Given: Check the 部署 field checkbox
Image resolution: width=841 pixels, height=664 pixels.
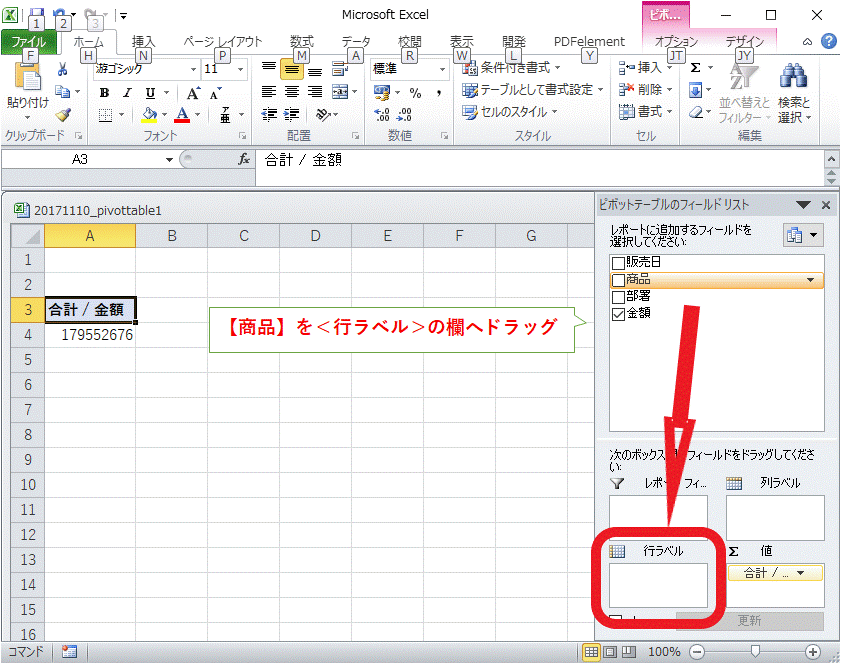Looking at the screenshot, I should click(x=618, y=296).
